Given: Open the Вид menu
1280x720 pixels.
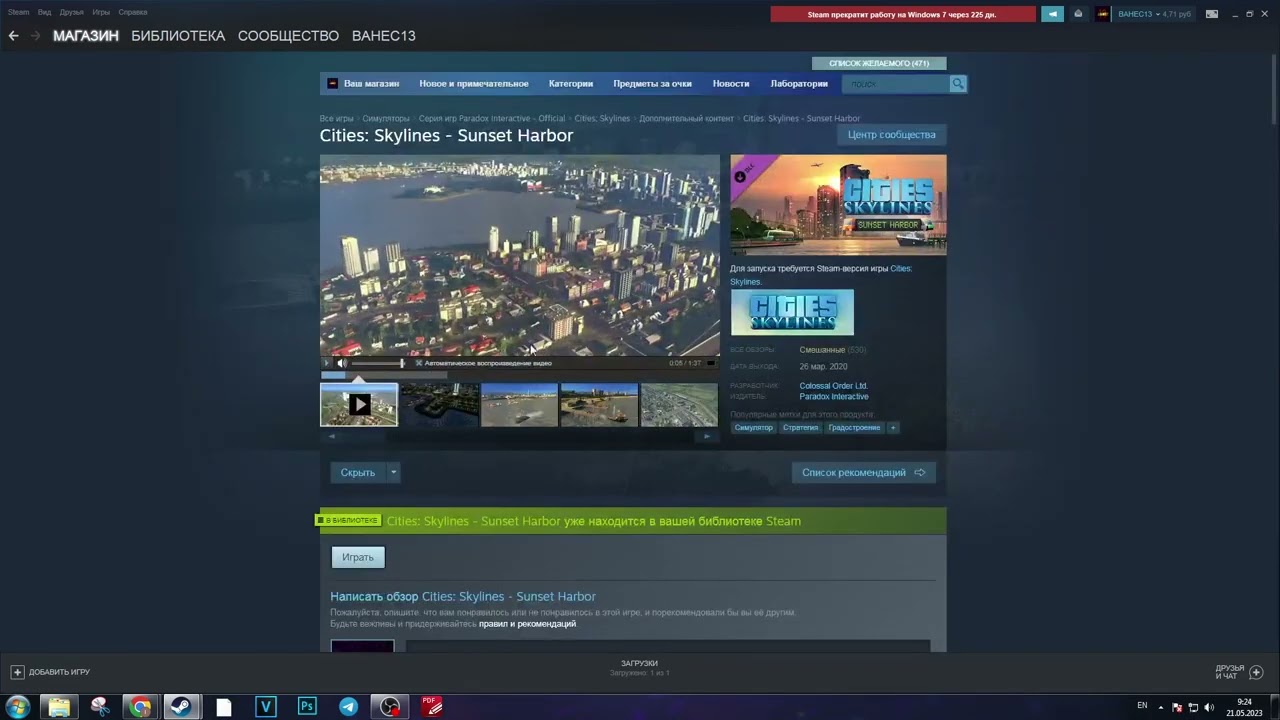Looking at the screenshot, I should tap(45, 12).
